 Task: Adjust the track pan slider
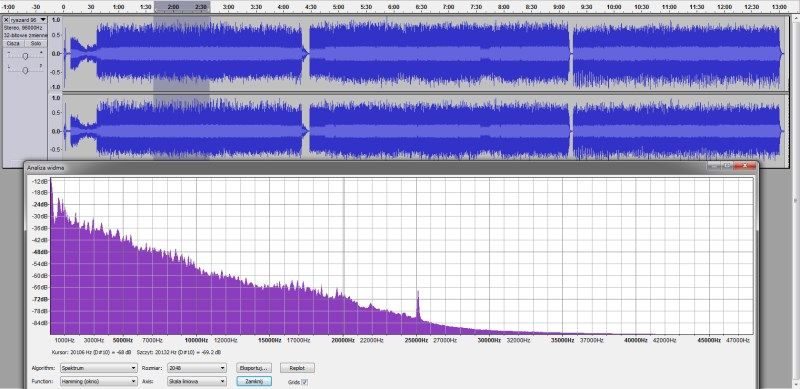pyautogui.click(x=25, y=71)
